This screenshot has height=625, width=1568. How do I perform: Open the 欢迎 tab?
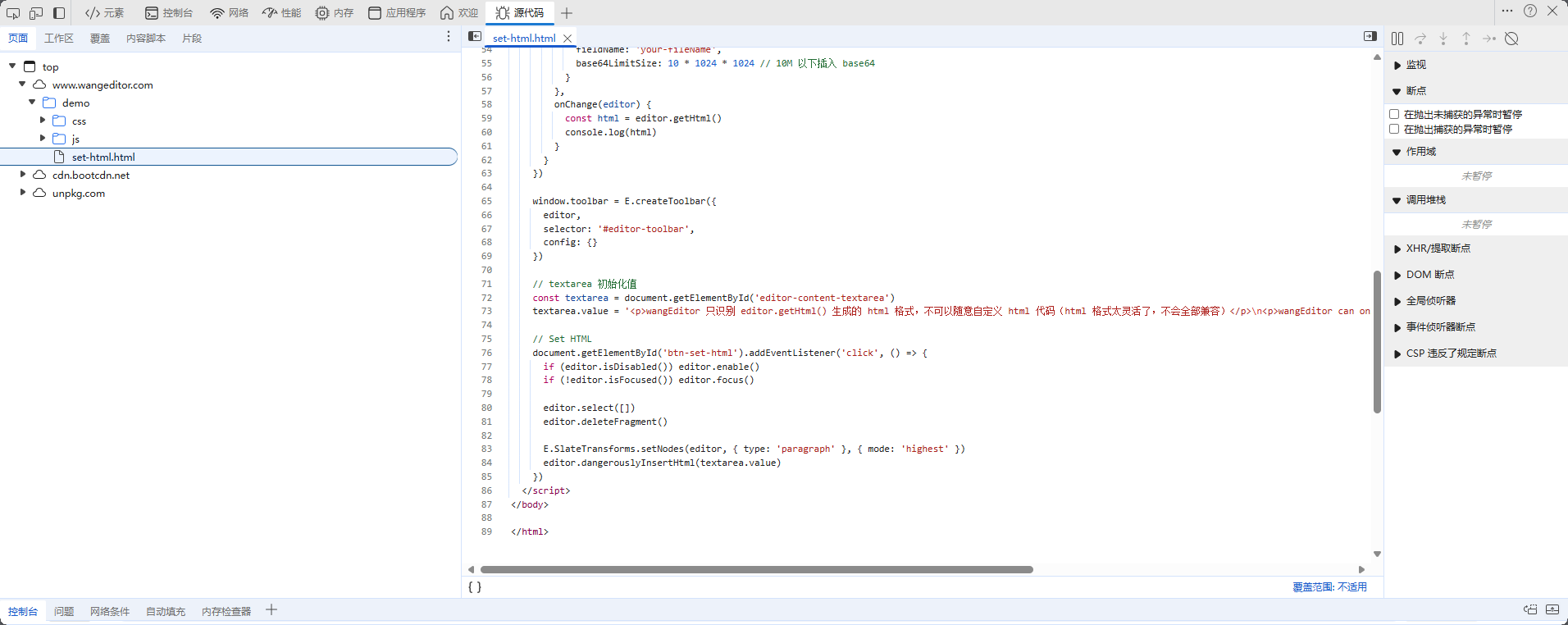[459, 13]
